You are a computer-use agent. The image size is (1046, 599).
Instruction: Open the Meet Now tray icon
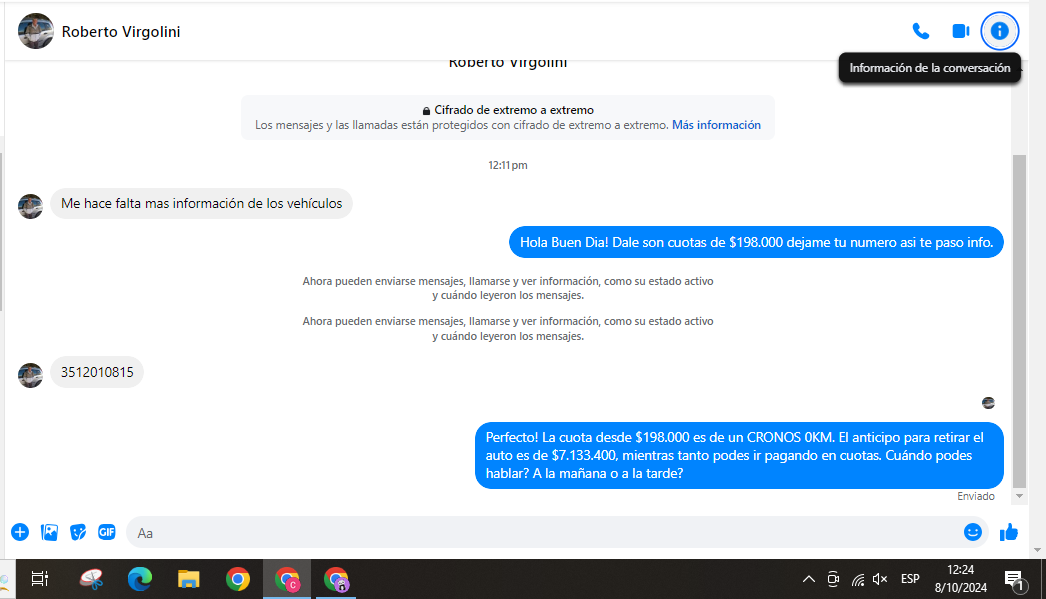click(x=833, y=579)
